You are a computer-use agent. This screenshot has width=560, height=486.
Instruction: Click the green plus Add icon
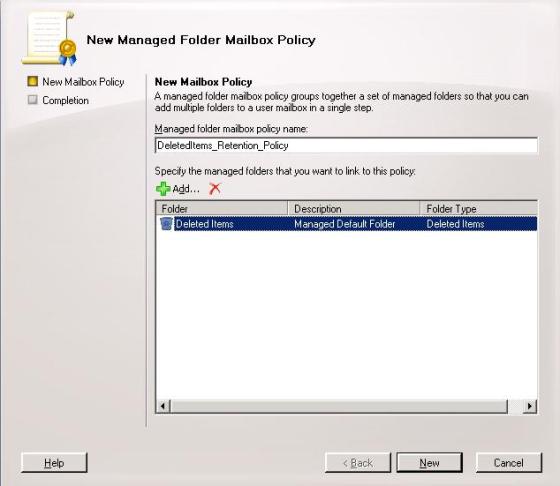[163, 189]
